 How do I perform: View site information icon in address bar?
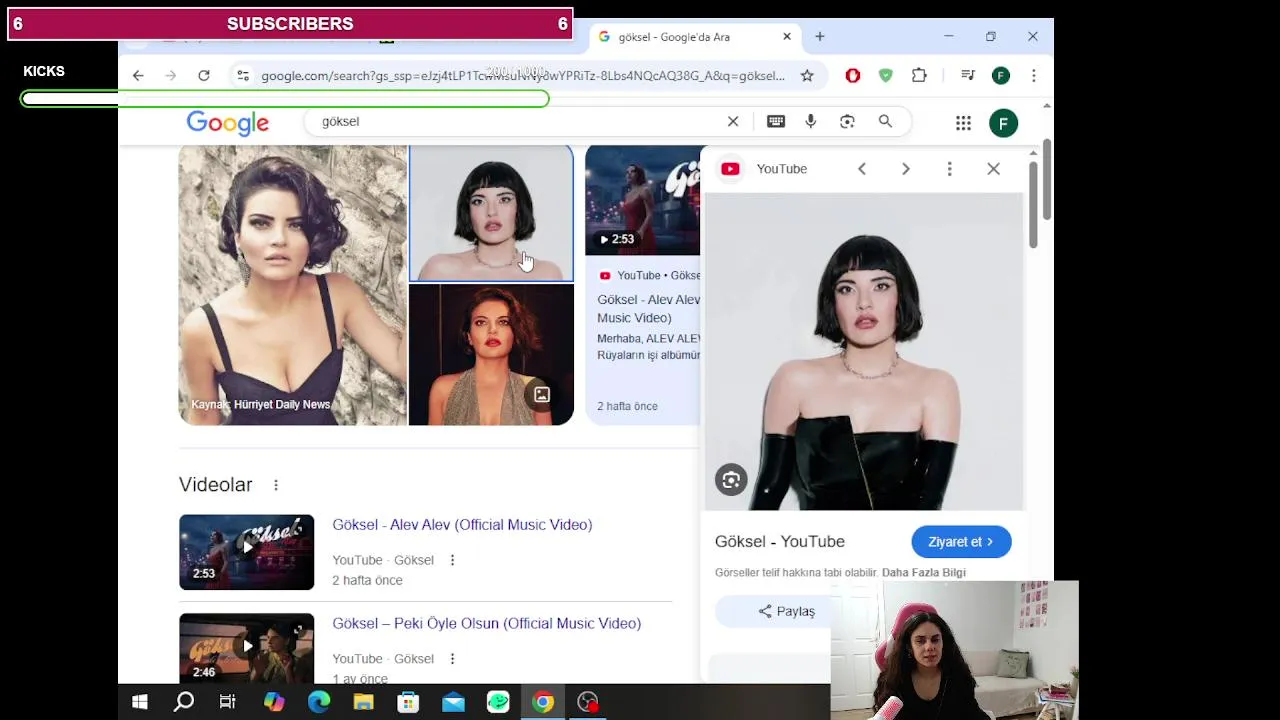click(x=242, y=76)
